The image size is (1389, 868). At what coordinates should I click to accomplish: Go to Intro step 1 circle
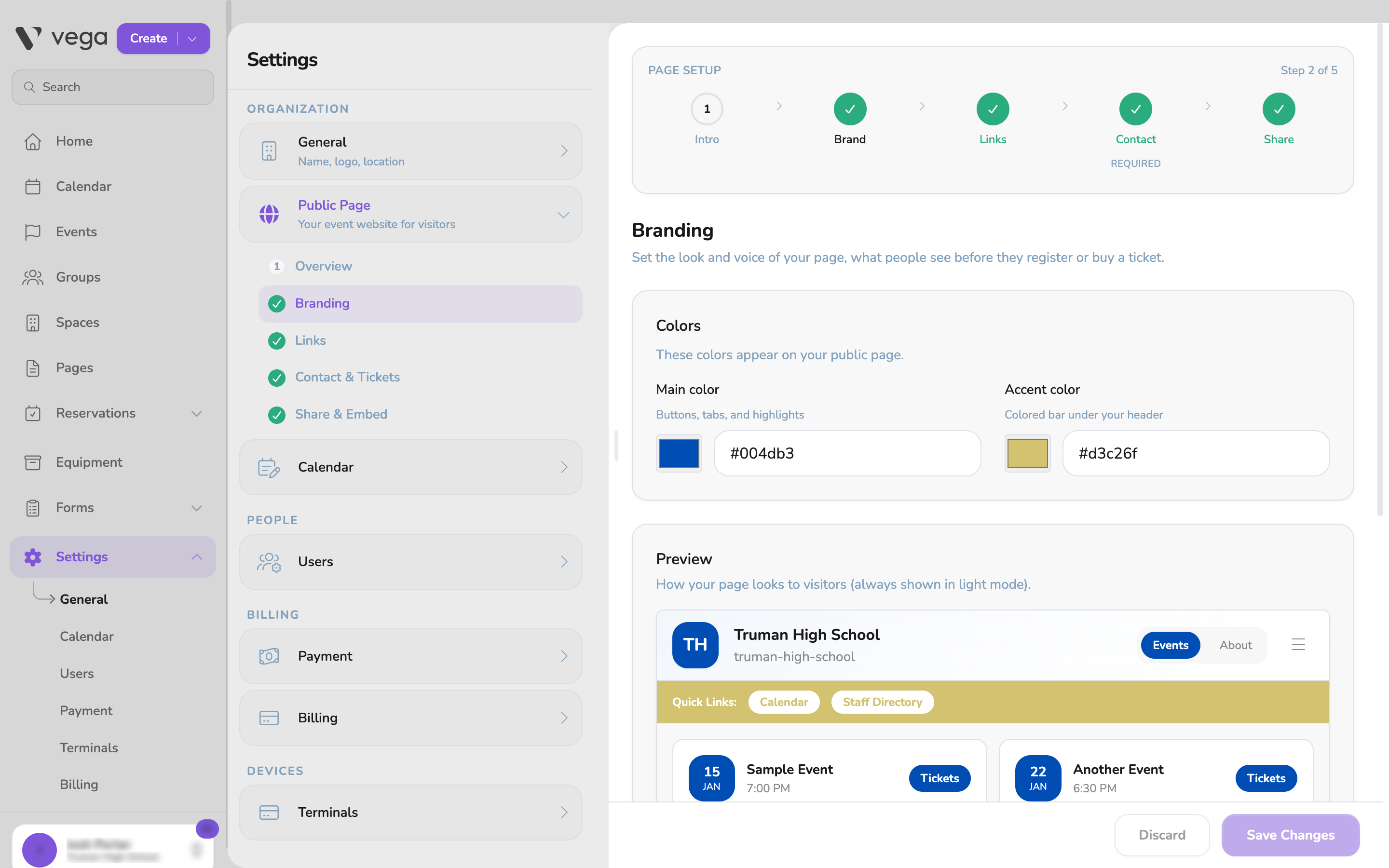tap(707, 108)
